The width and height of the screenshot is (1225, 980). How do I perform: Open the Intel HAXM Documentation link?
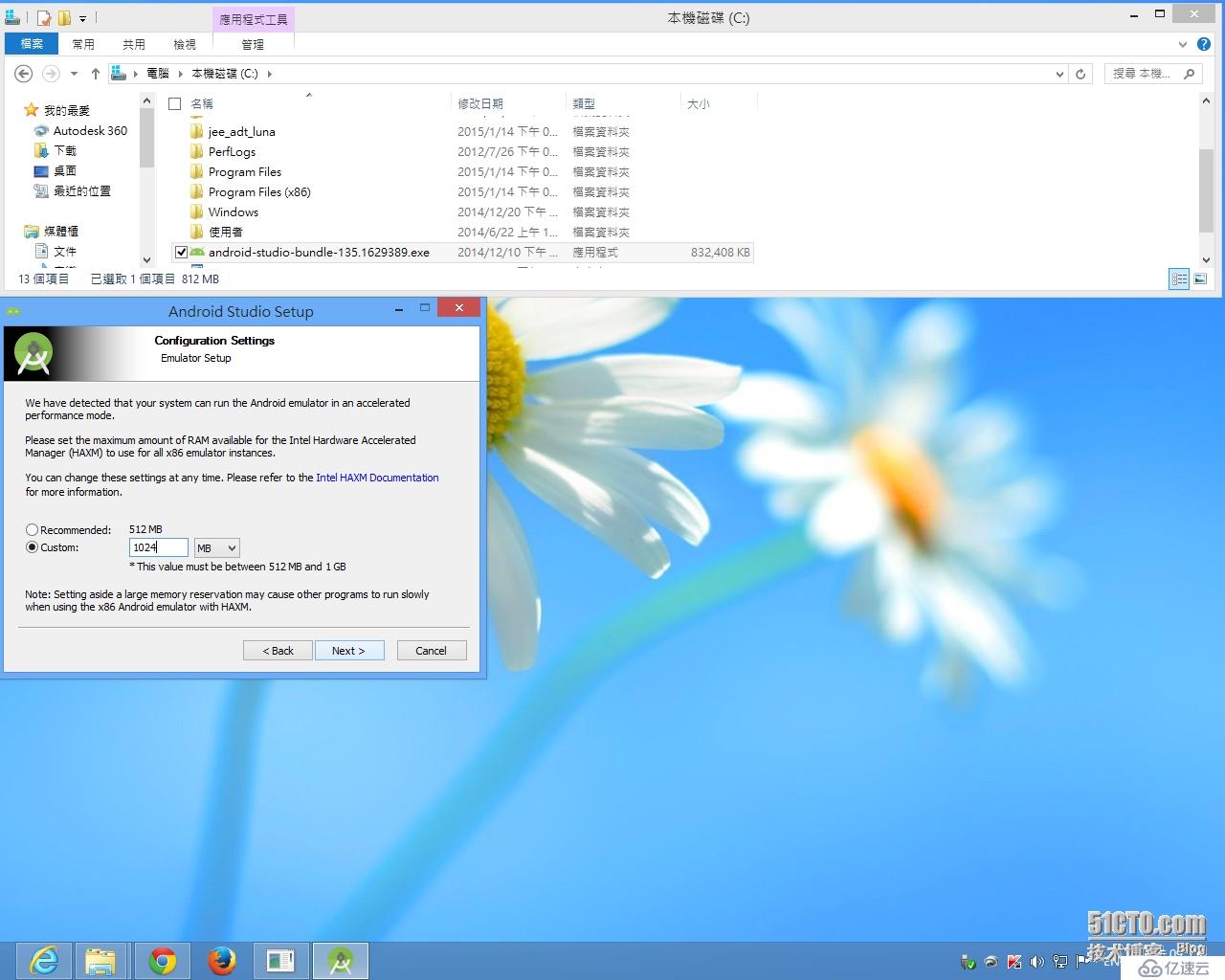click(x=377, y=478)
